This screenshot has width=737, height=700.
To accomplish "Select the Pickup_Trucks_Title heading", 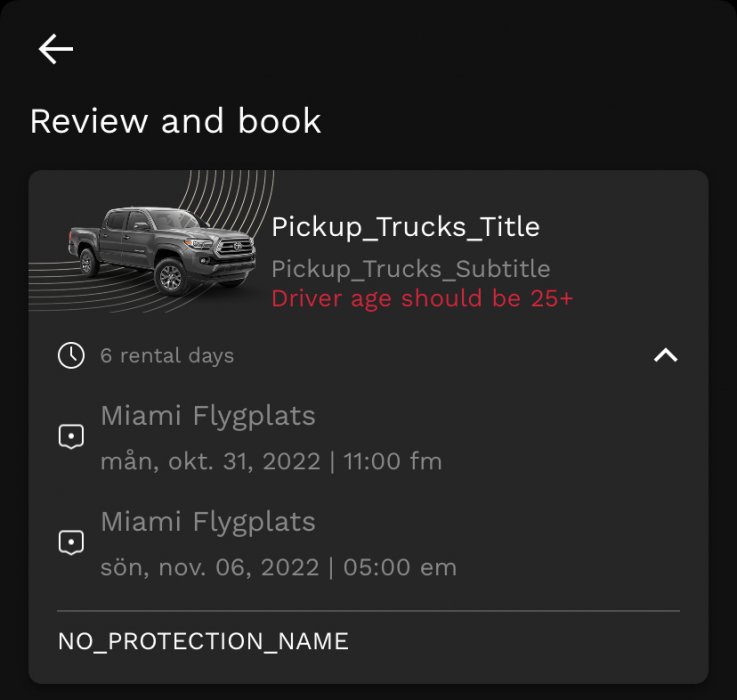I will pos(405,227).
